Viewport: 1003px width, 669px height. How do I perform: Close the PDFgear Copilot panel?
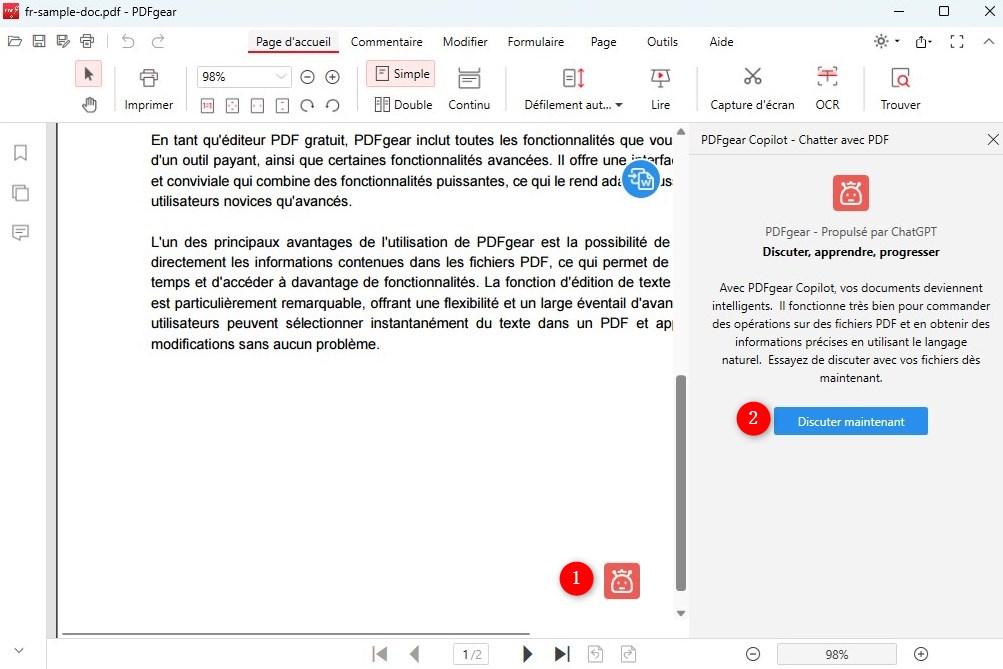pos(993,139)
